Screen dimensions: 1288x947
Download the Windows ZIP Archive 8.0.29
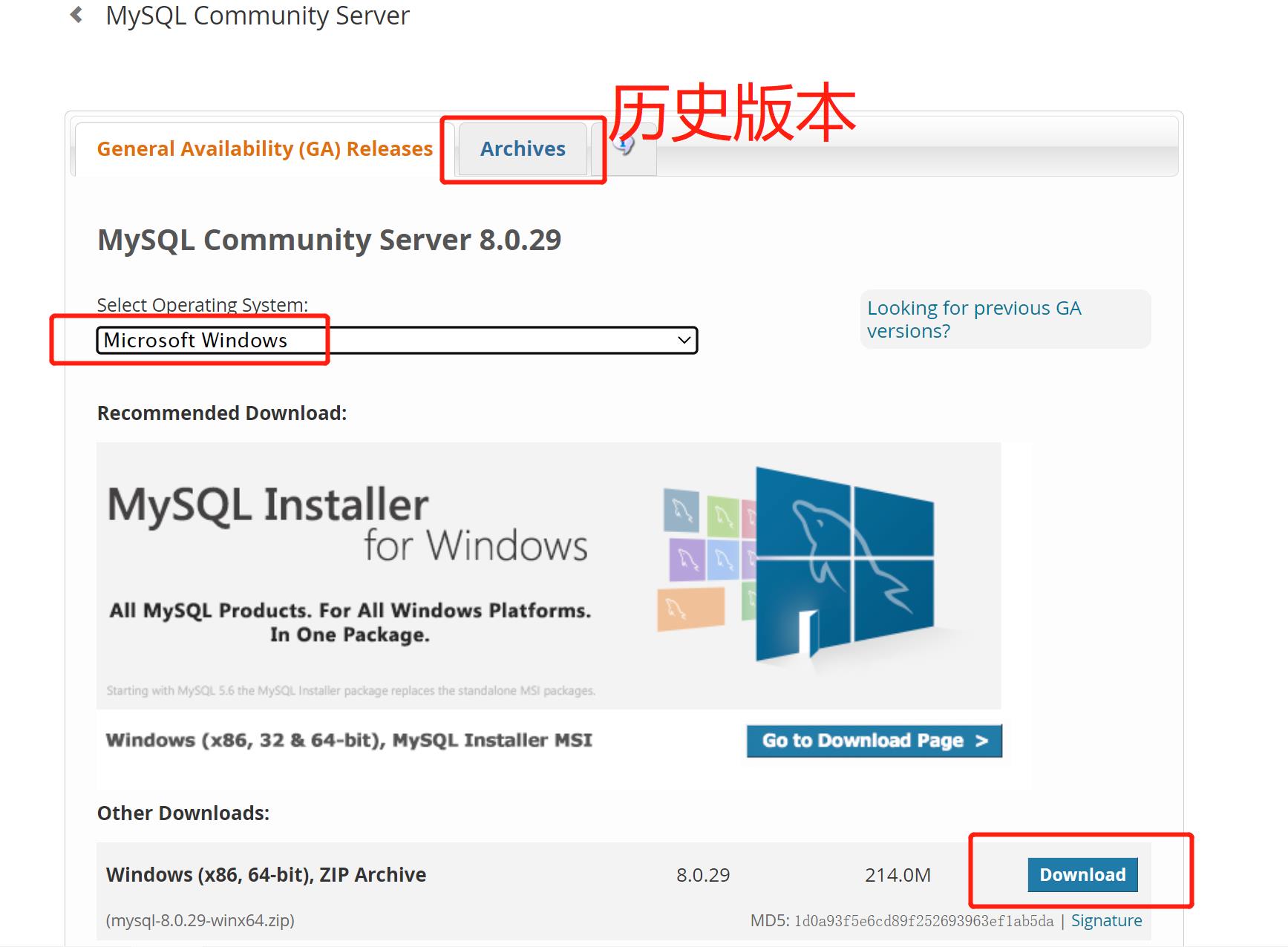tap(1082, 875)
